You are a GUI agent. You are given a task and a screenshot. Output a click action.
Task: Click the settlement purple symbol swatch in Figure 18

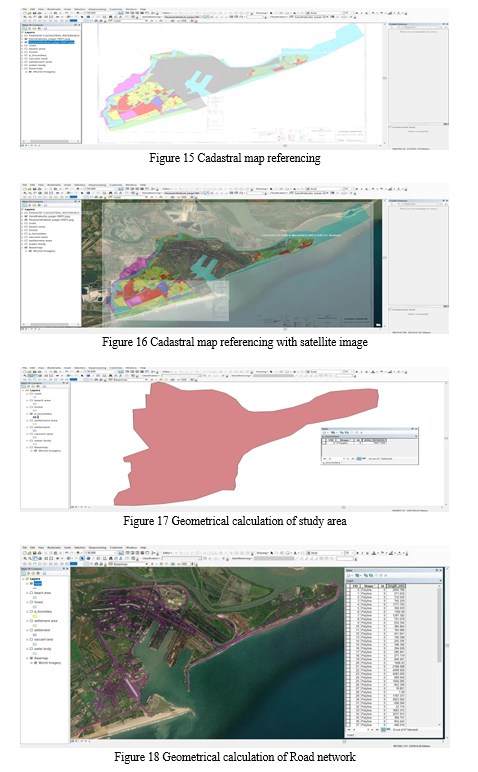pyautogui.click(x=34, y=635)
